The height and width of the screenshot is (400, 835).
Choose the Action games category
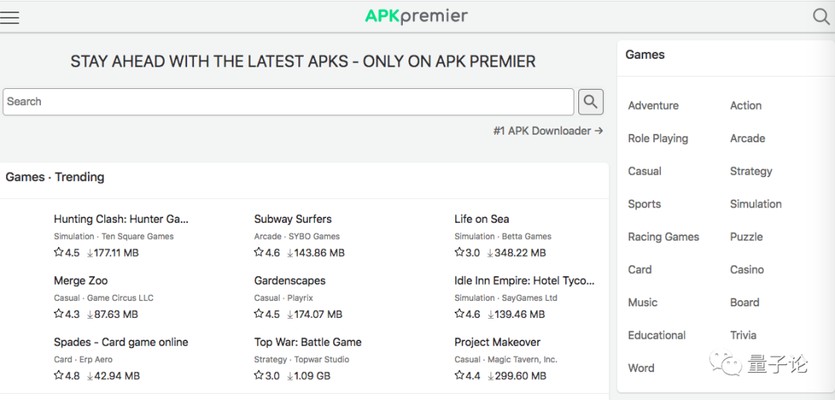(x=746, y=106)
